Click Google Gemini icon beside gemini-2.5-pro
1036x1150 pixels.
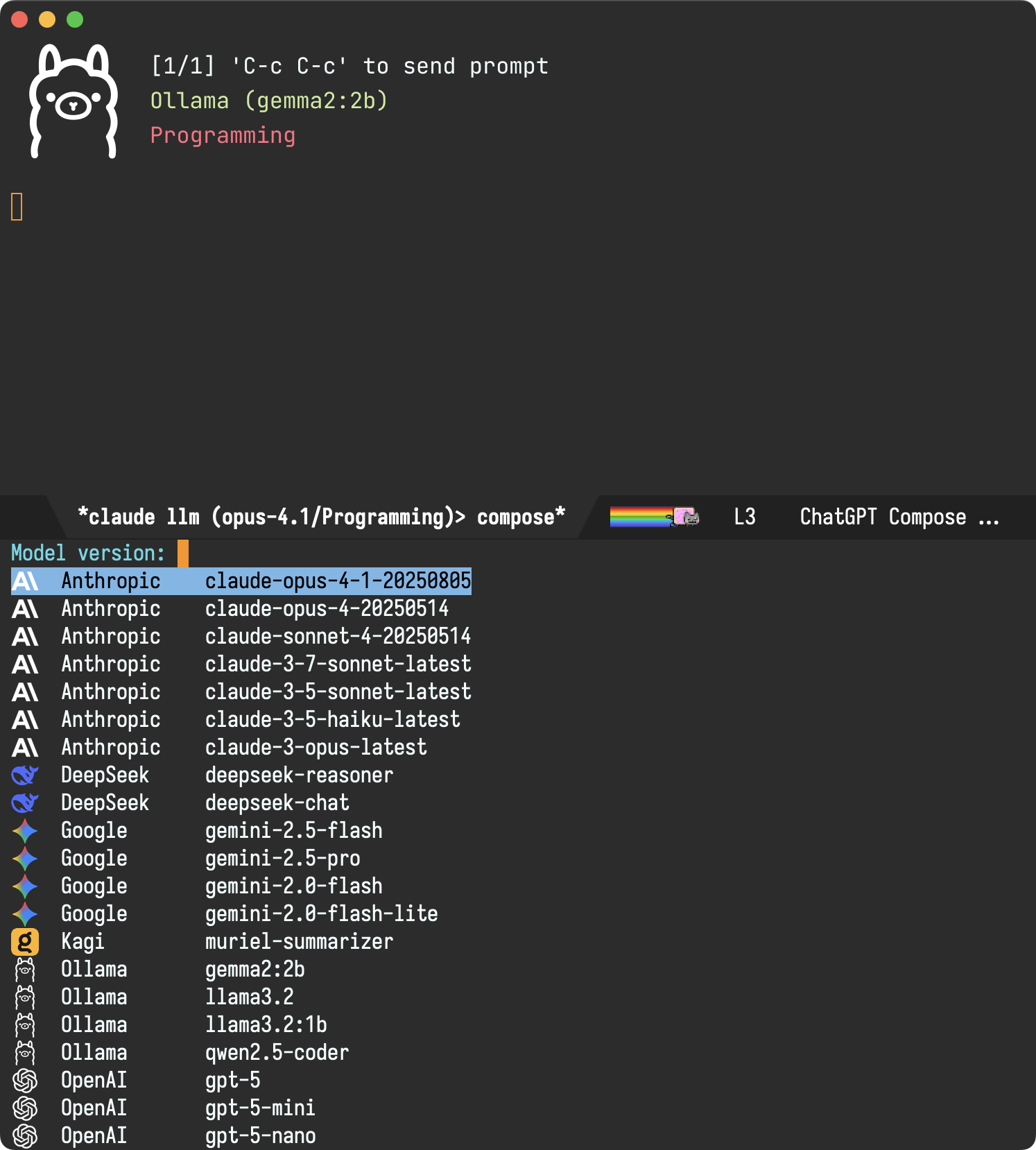click(25, 858)
